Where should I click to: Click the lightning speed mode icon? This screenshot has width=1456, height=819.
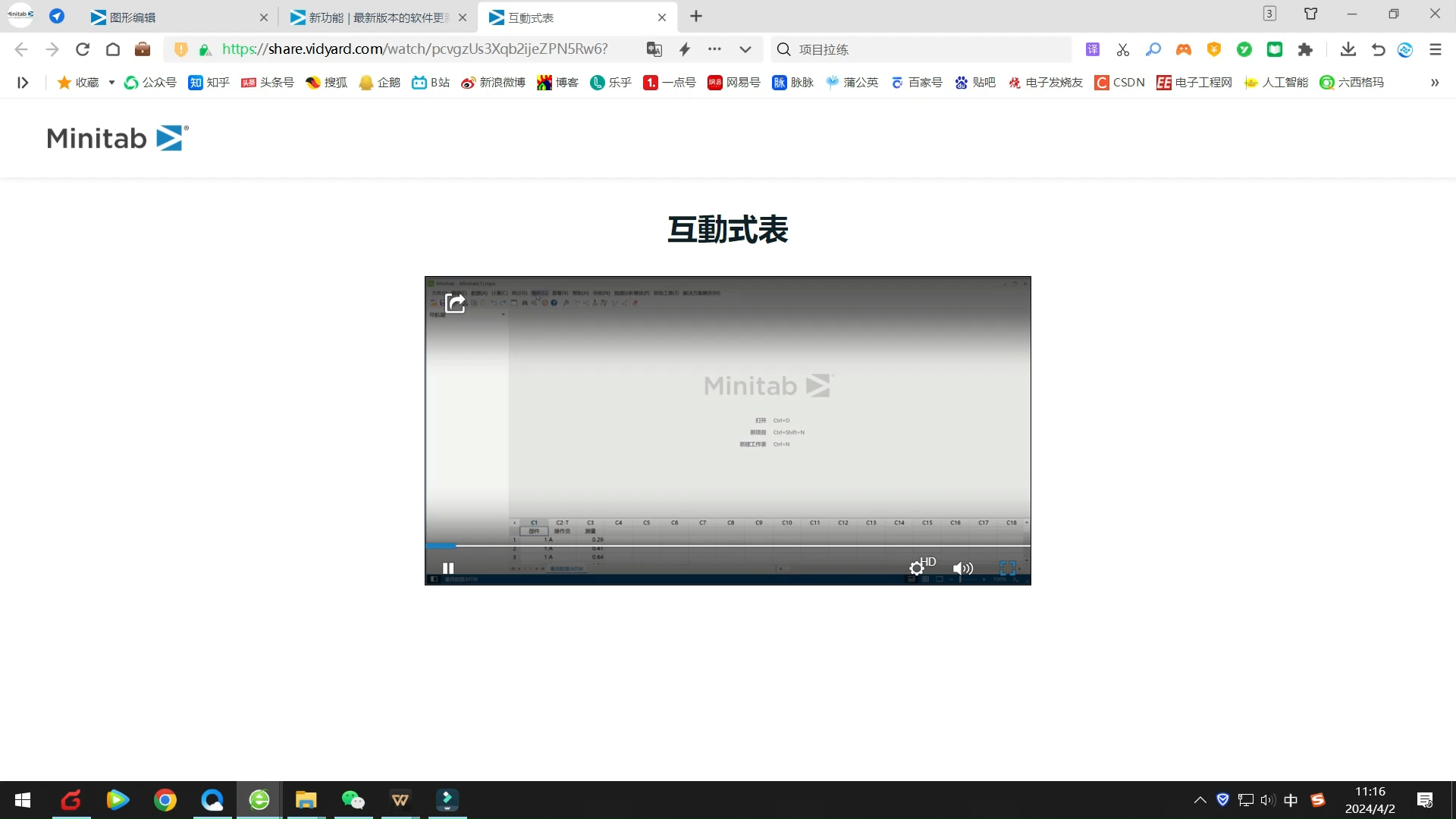[x=685, y=49]
